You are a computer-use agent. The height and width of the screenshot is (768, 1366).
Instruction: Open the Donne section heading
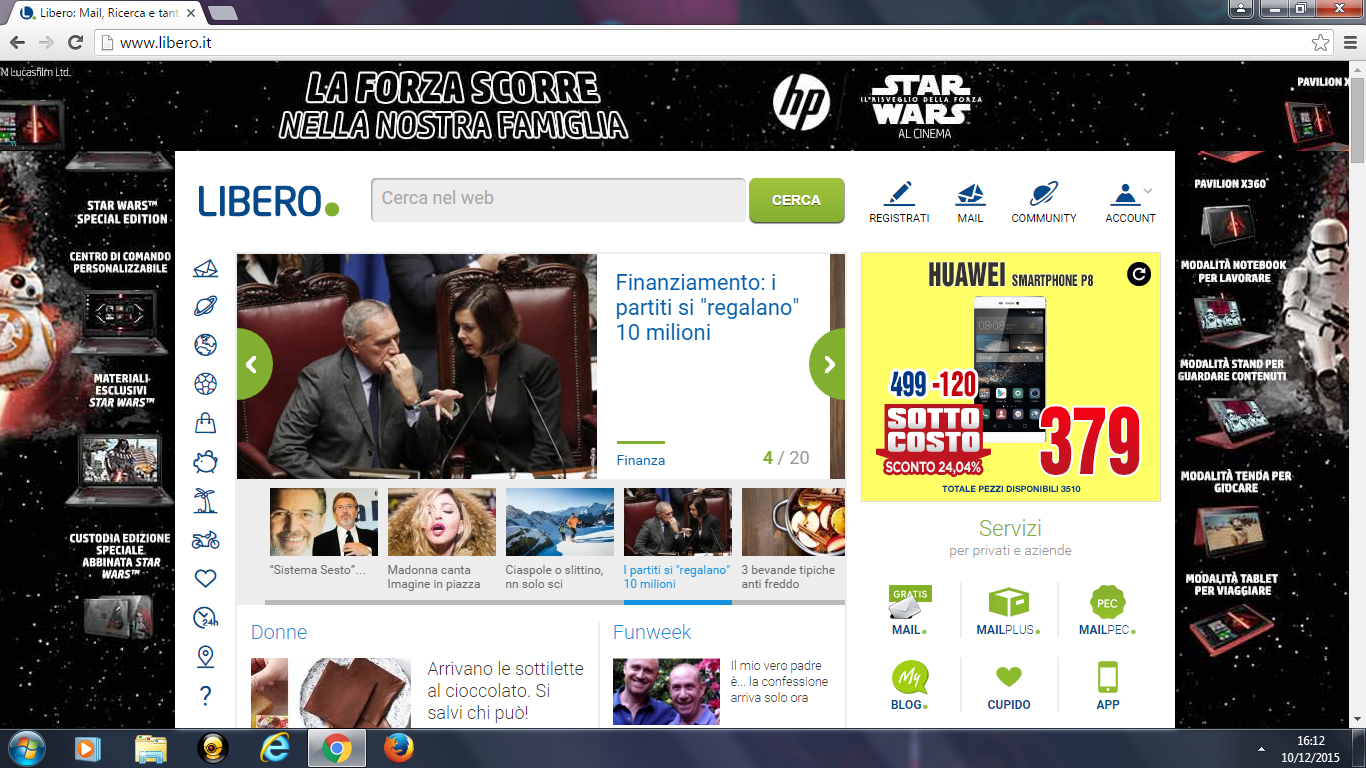click(279, 632)
